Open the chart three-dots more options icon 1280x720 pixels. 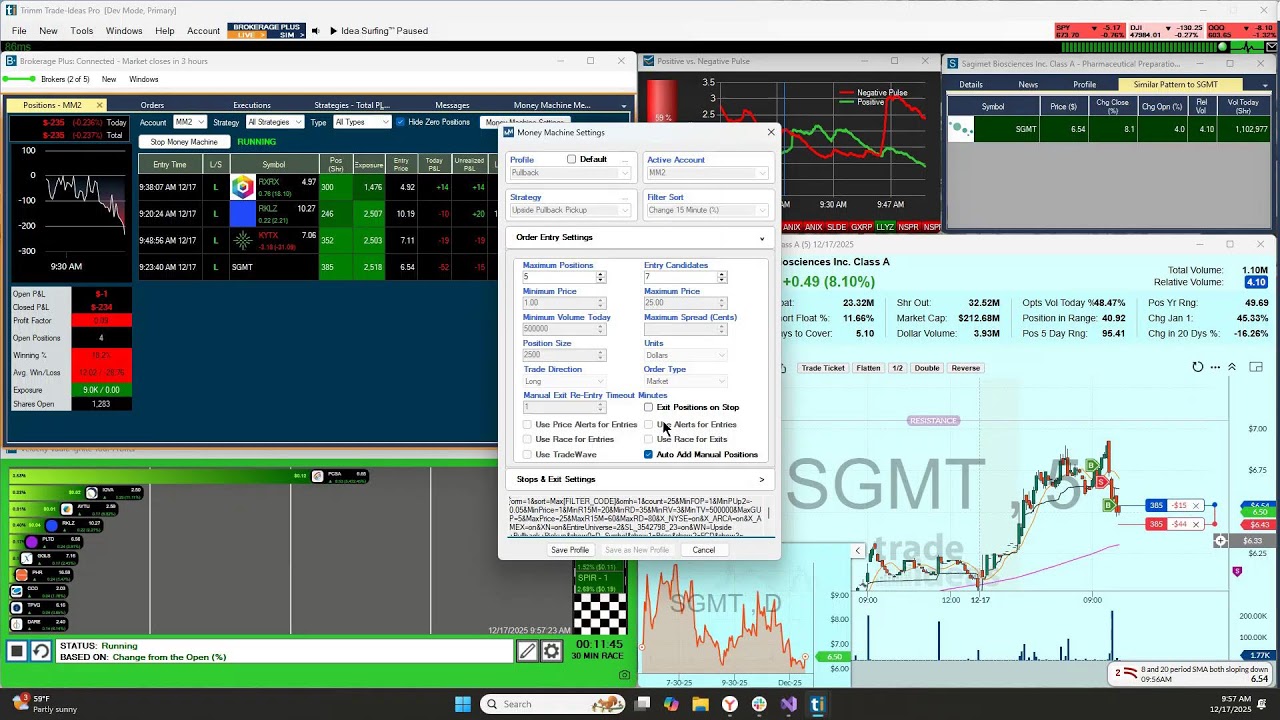pos(1214,367)
